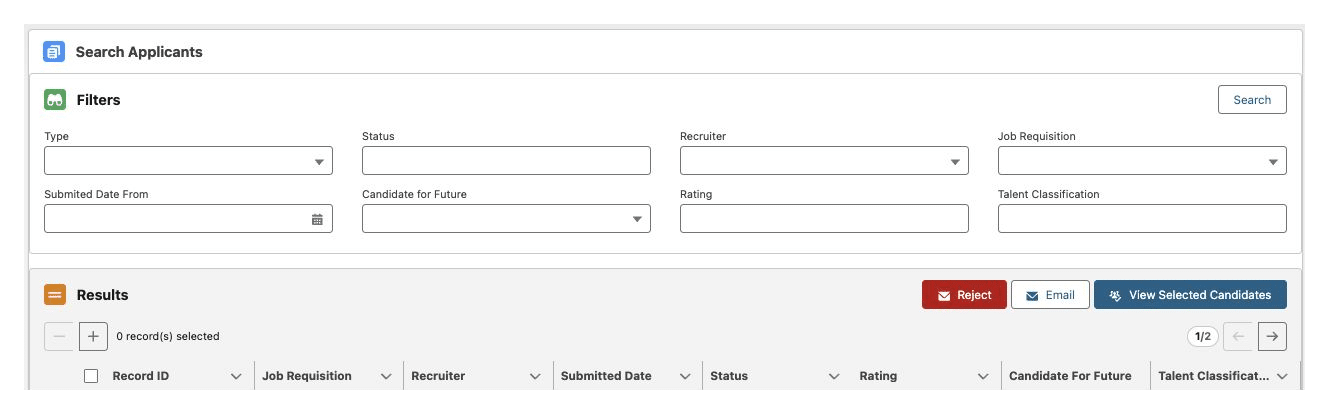Click the Search button

(x=1252, y=100)
